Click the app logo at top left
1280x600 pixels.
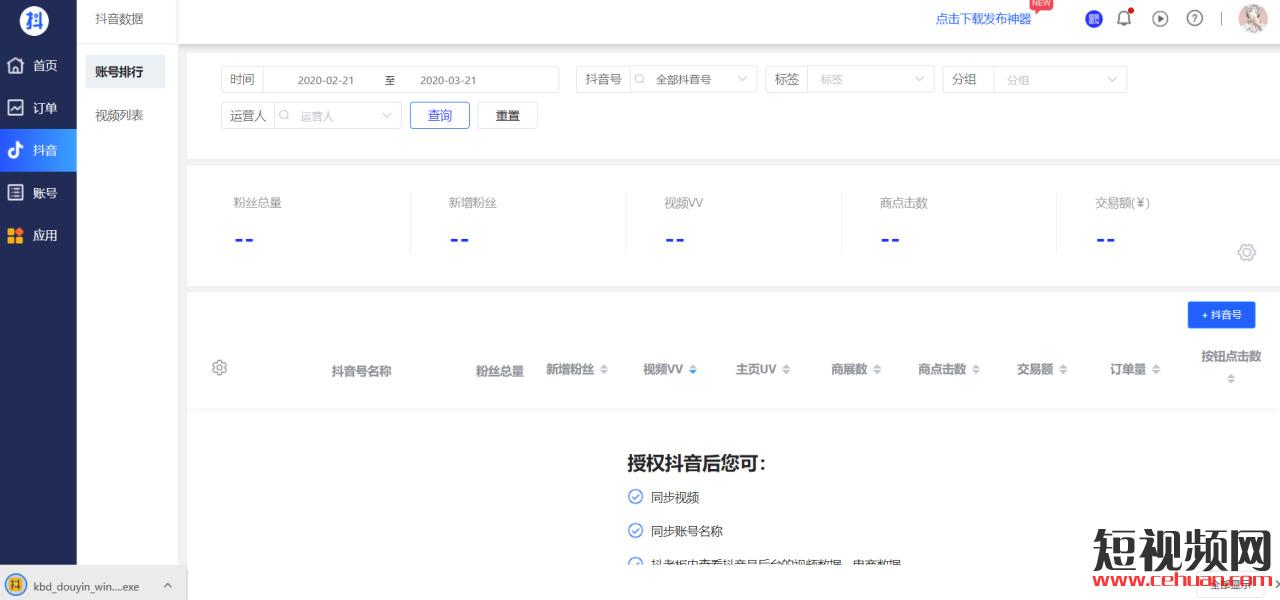coord(35,20)
